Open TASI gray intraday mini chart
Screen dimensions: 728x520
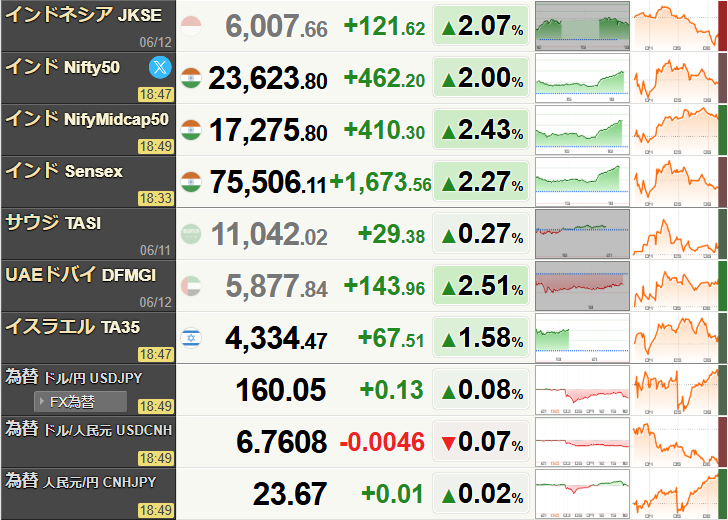click(583, 234)
